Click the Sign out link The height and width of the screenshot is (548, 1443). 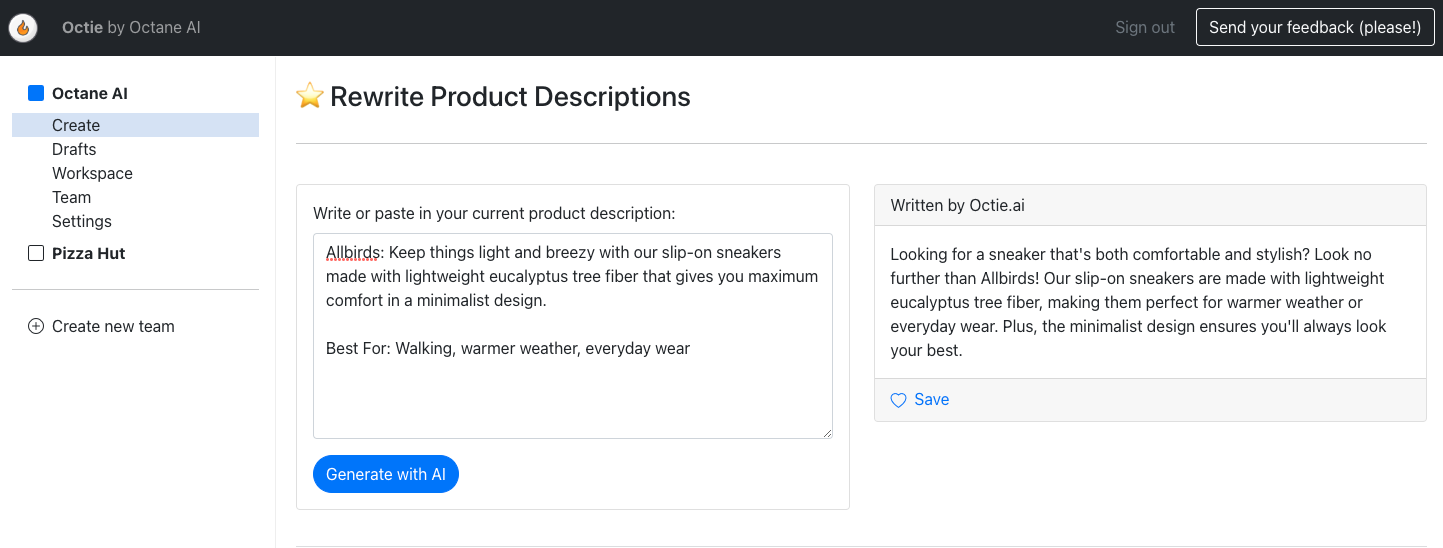point(1145,27)
